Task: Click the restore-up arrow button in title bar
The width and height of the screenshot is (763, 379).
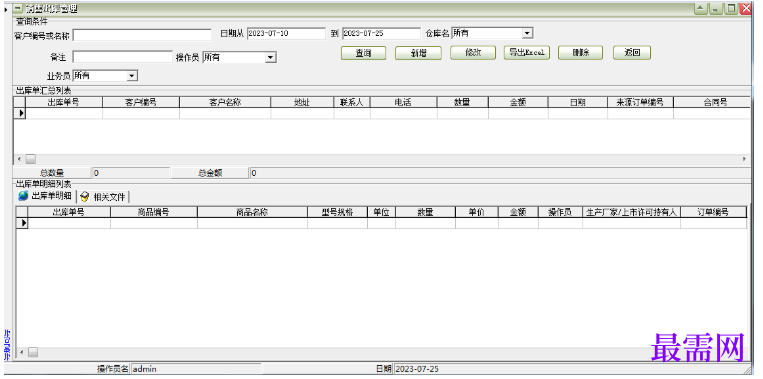Action: 700,8
